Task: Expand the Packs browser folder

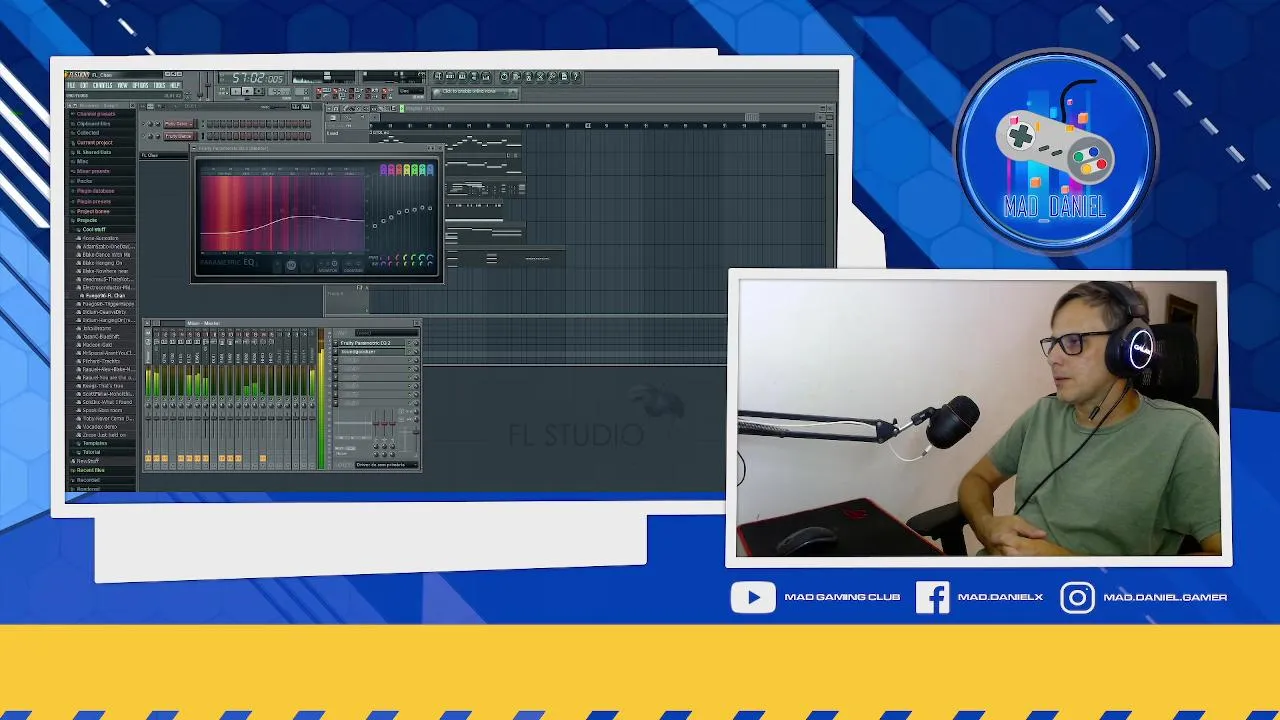Action: pyautogui.click(x=85, y=181)
